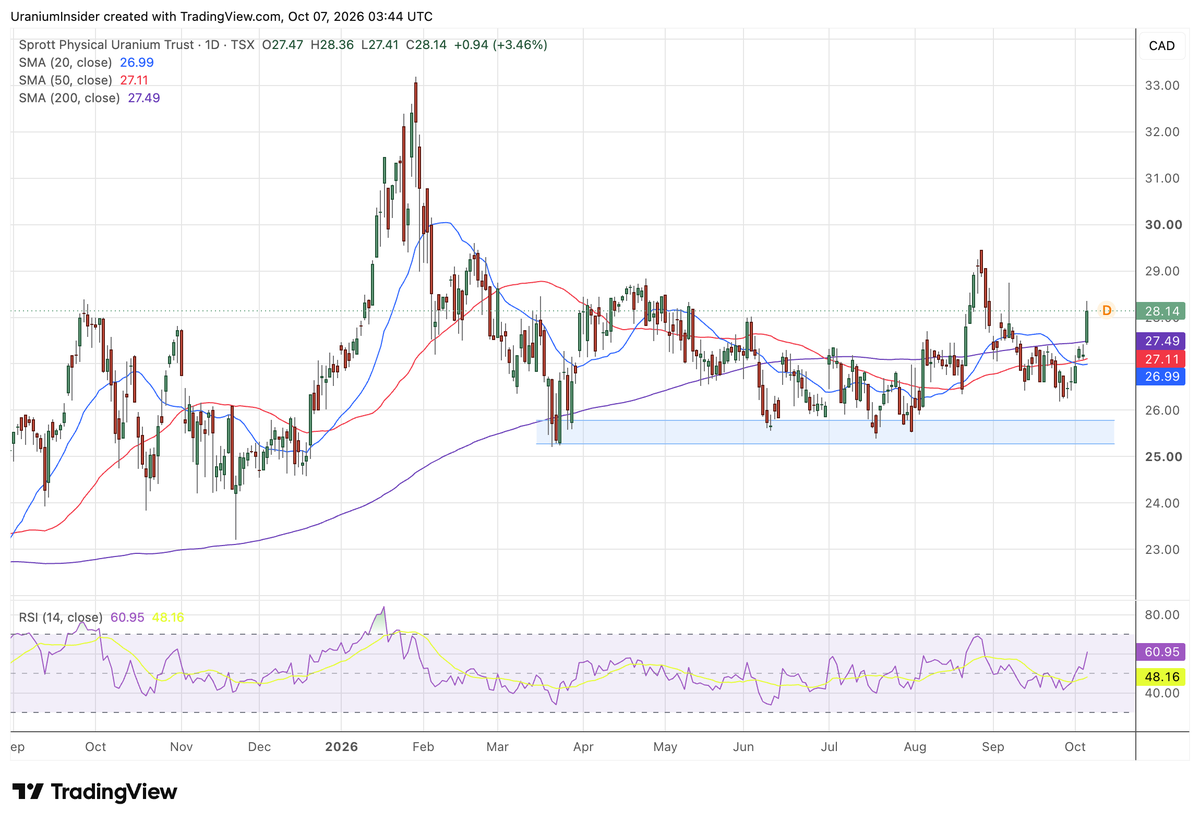The height and width of the screenshot is (823, 1200).
Task: Click the CAD currency label
Action: 1161,46
